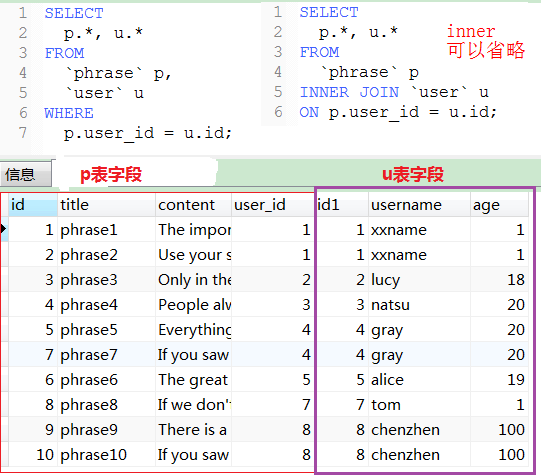541x476 pixels.
Task: Click the '`user` u' line in left query
Action: pyautogui.click(x=104, y=93)
